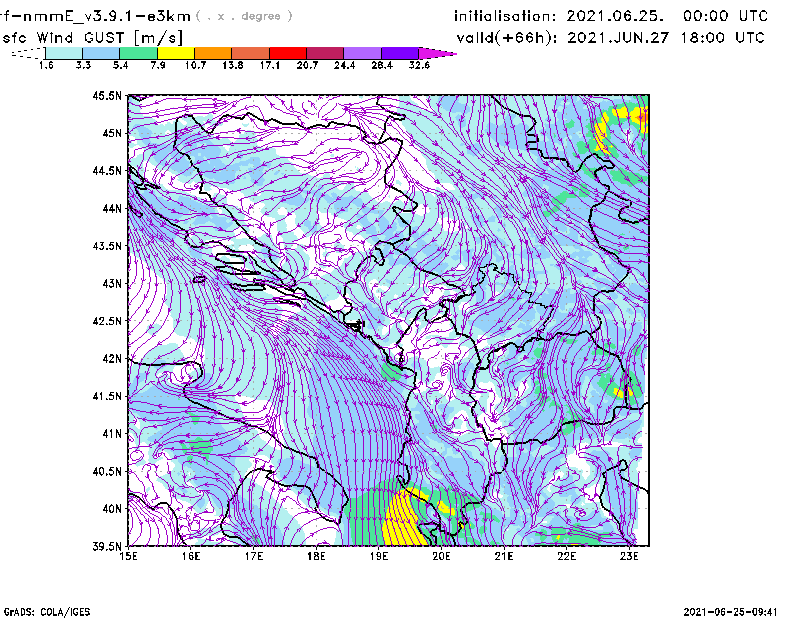This screenshot has height=618, width=800.
Task: Click the '2021-06-25-09:41' footer timestamp
Action: 731,612
